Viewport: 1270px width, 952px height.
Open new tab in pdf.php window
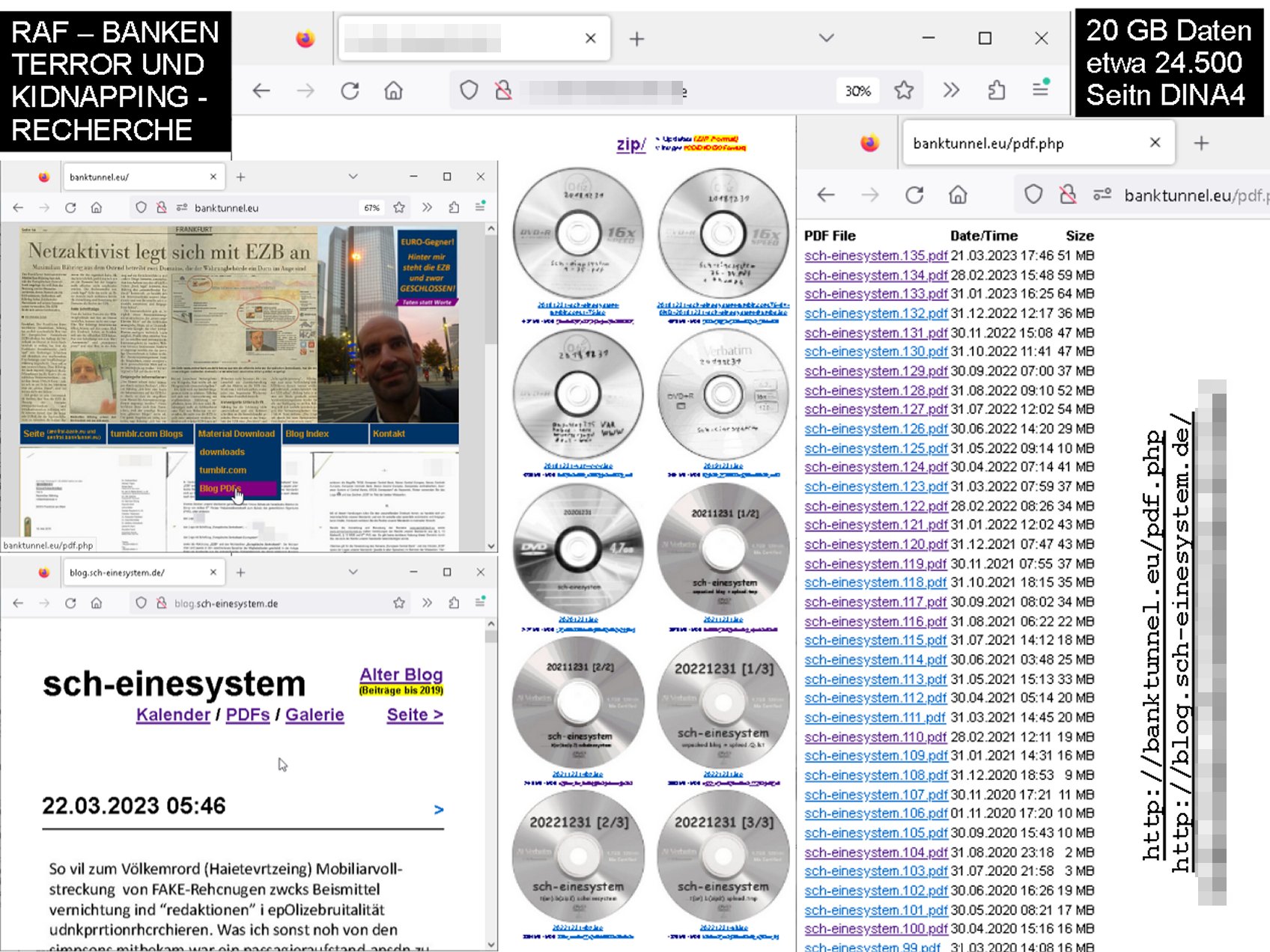(1201, 143)
